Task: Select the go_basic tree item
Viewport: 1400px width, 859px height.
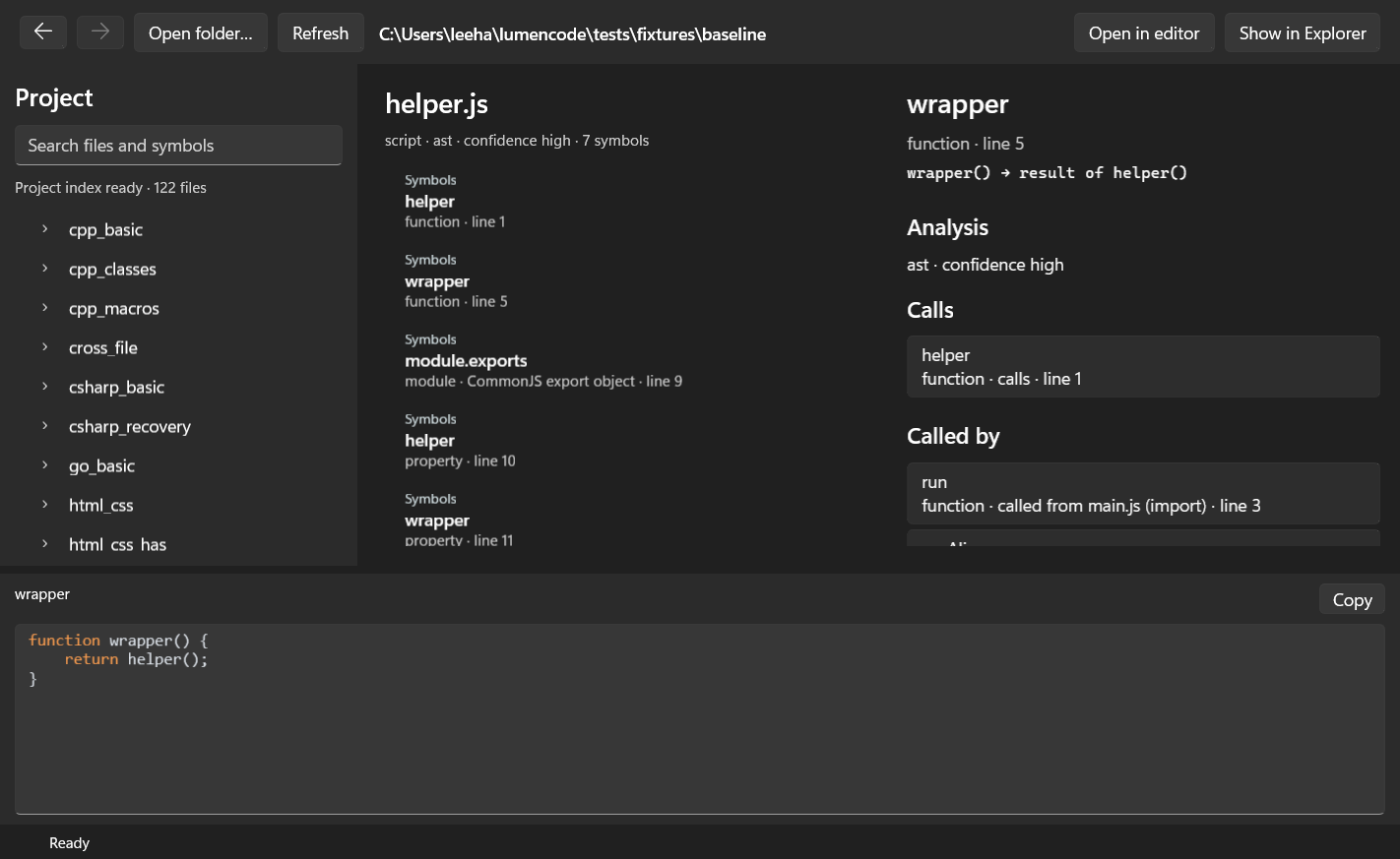Action: point(178,465)
